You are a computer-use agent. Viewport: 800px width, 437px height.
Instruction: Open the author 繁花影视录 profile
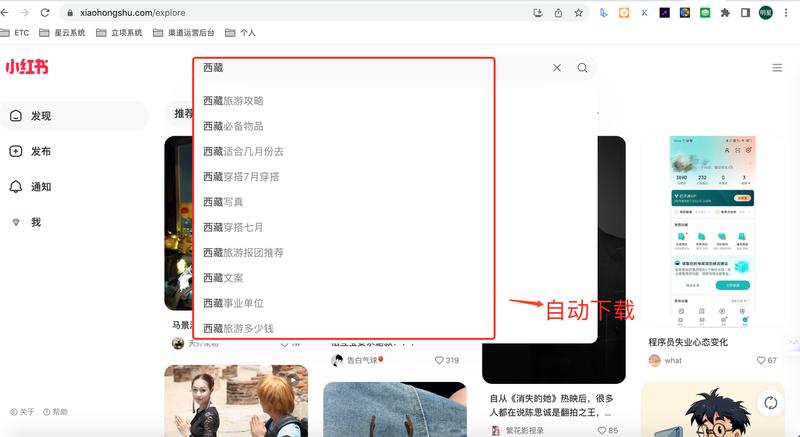(x=517, y=431)
